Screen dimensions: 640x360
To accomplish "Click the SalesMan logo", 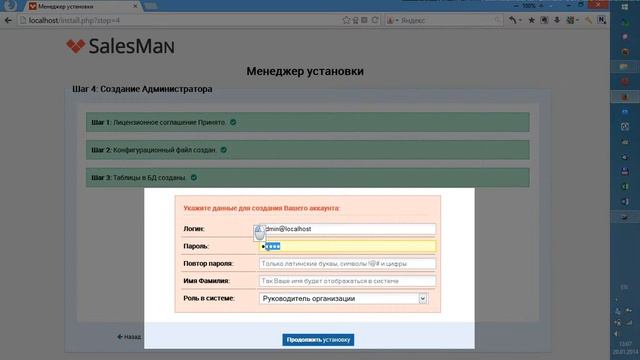I will pos(120,46).
